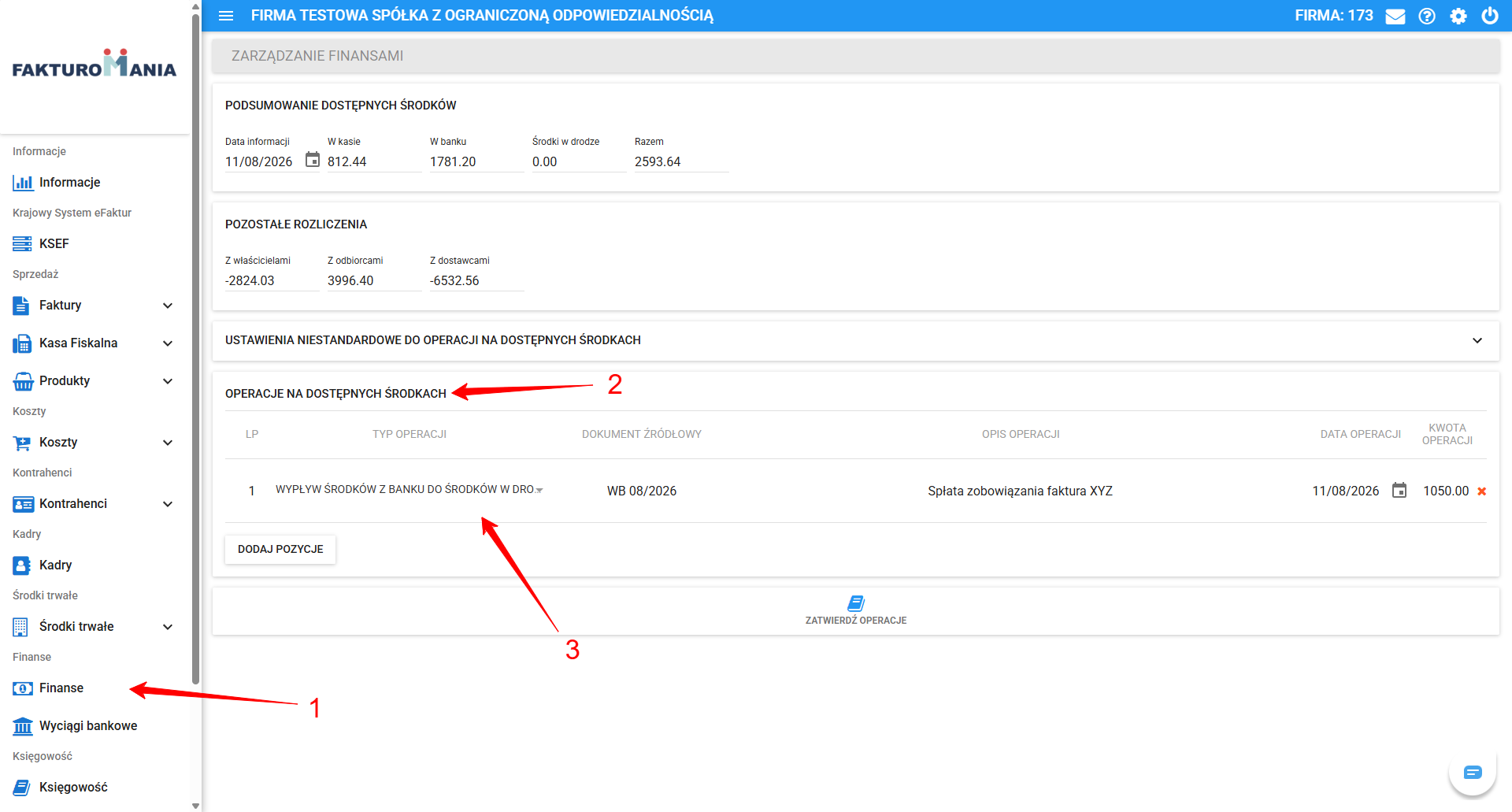Open settings gear icon in header
Image resolution: width=1512 pixels, height=812 pixels.
click(1458, 17)
